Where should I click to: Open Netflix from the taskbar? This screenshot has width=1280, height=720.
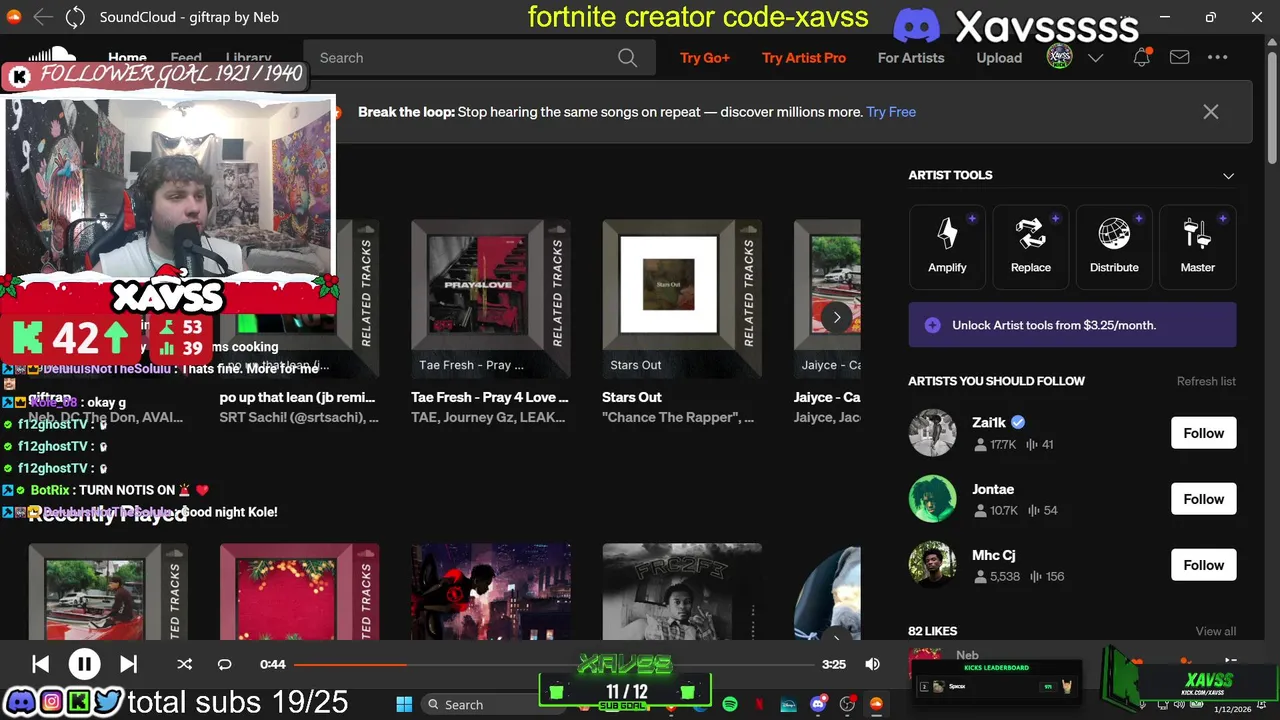759,704
